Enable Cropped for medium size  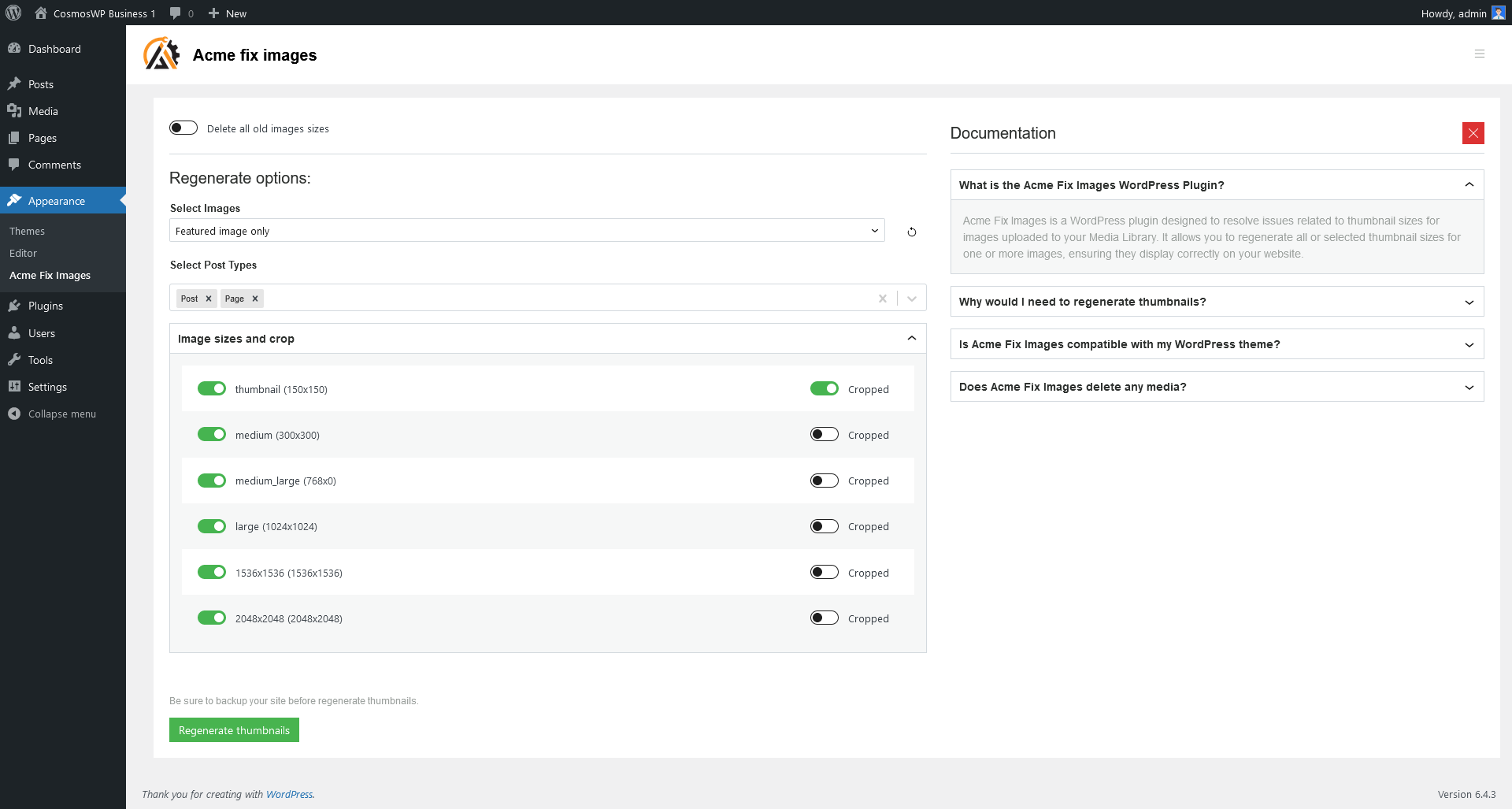pos(825,434)
